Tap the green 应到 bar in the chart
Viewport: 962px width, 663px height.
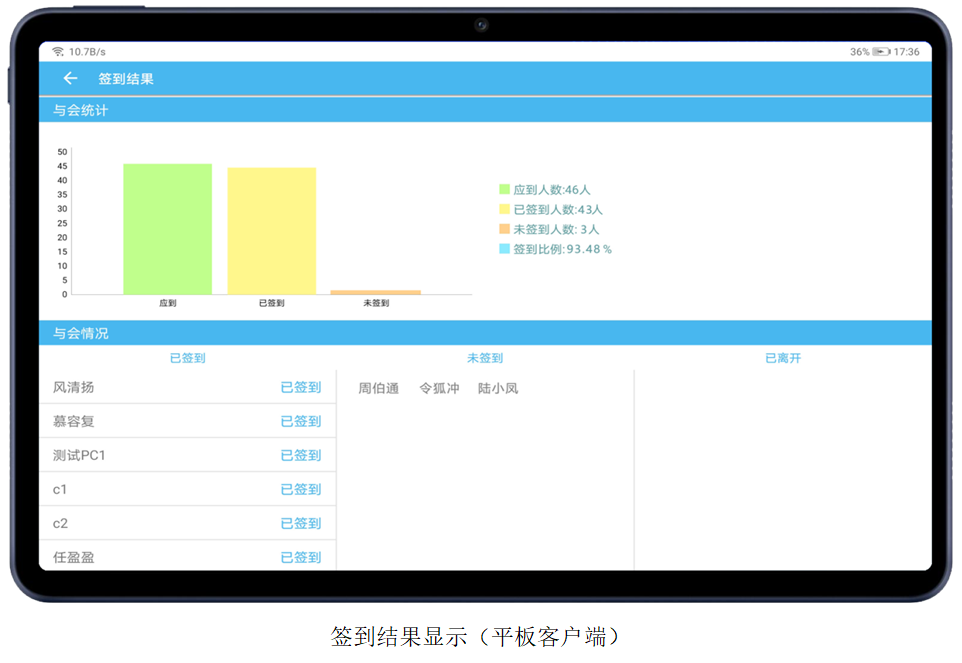[x=166, y=230]
